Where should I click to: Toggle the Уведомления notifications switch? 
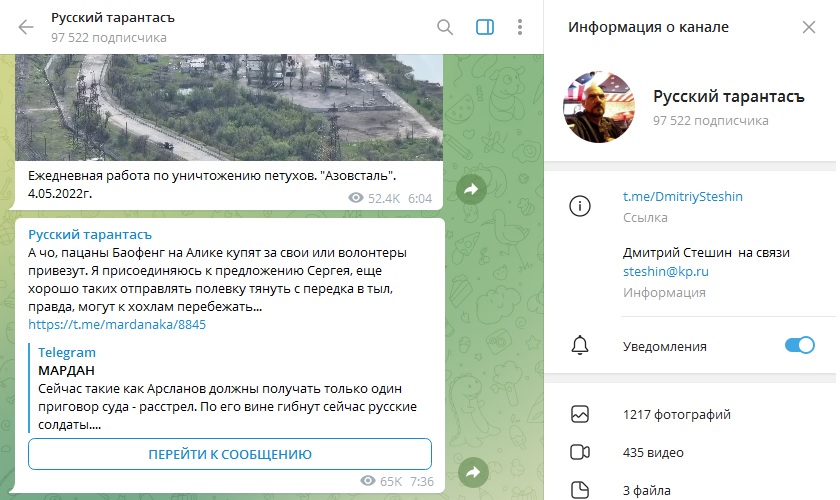pos(799,346)
